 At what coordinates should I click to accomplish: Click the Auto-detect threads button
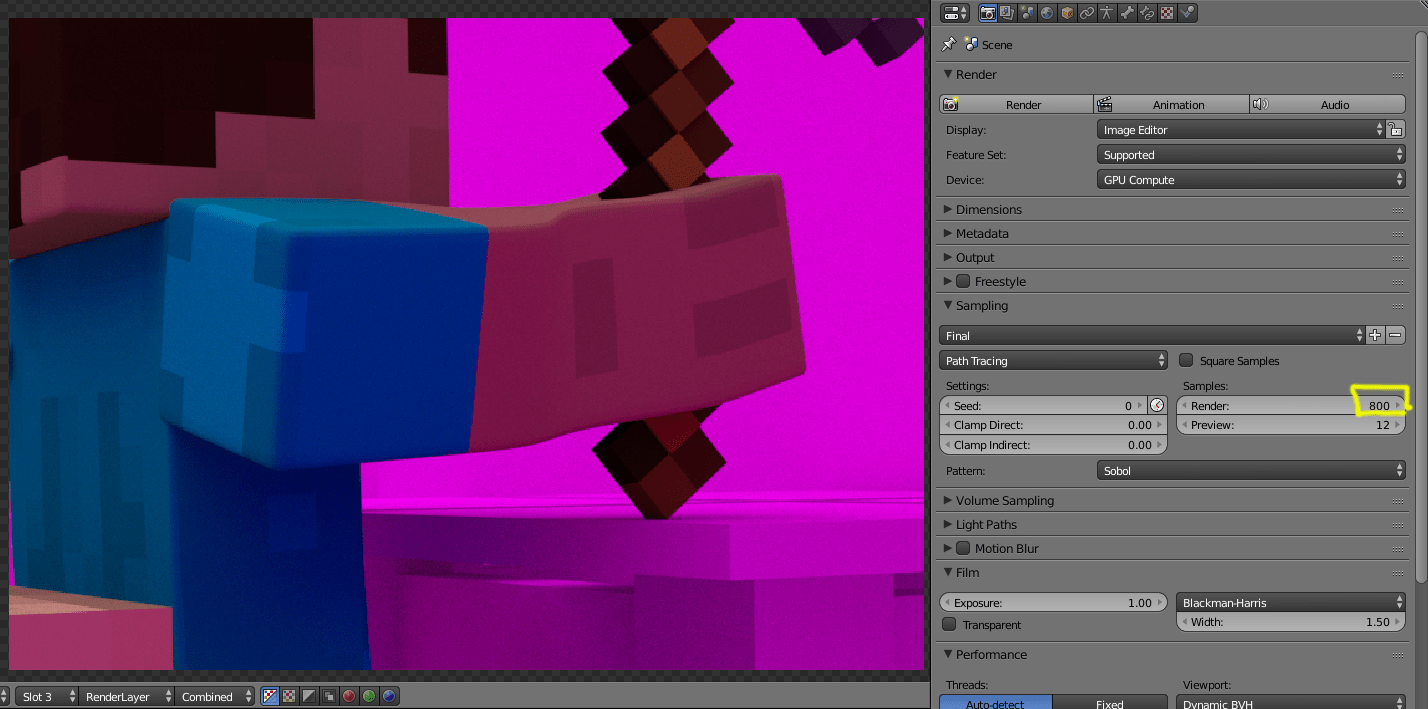pos(995,703)
